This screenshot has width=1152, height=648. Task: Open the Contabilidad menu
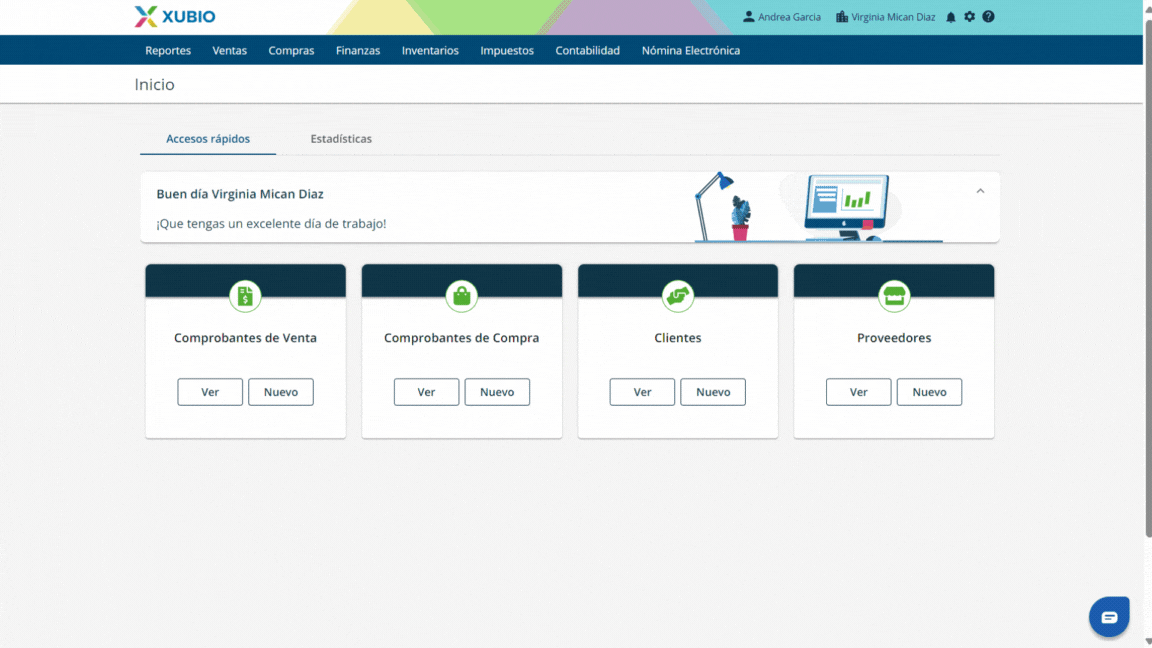[588, 51]
